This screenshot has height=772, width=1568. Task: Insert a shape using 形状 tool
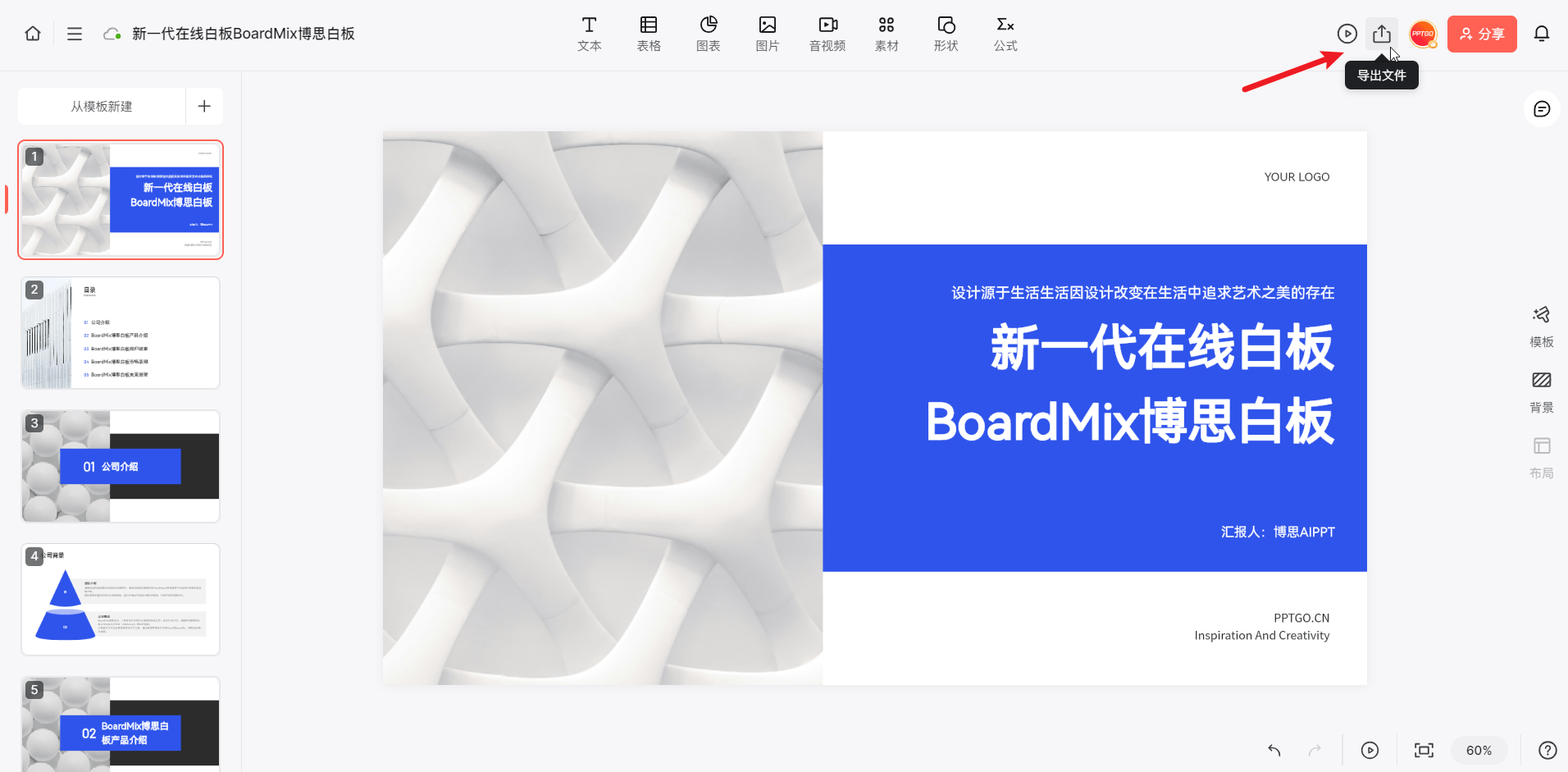click(945, 34)
